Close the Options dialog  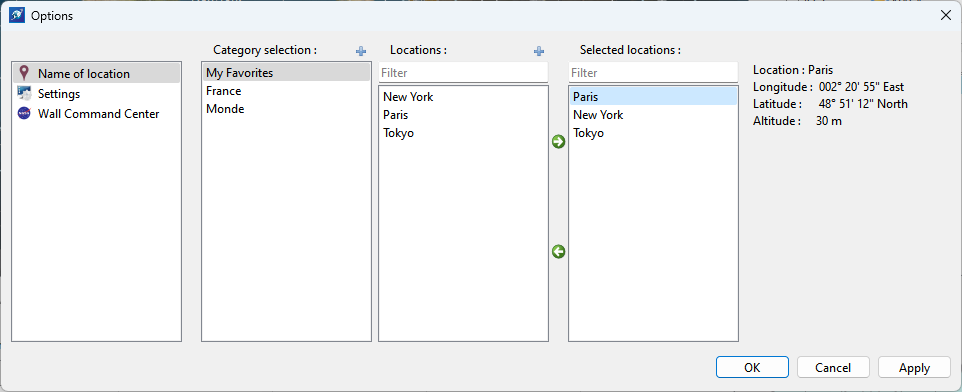945,16
